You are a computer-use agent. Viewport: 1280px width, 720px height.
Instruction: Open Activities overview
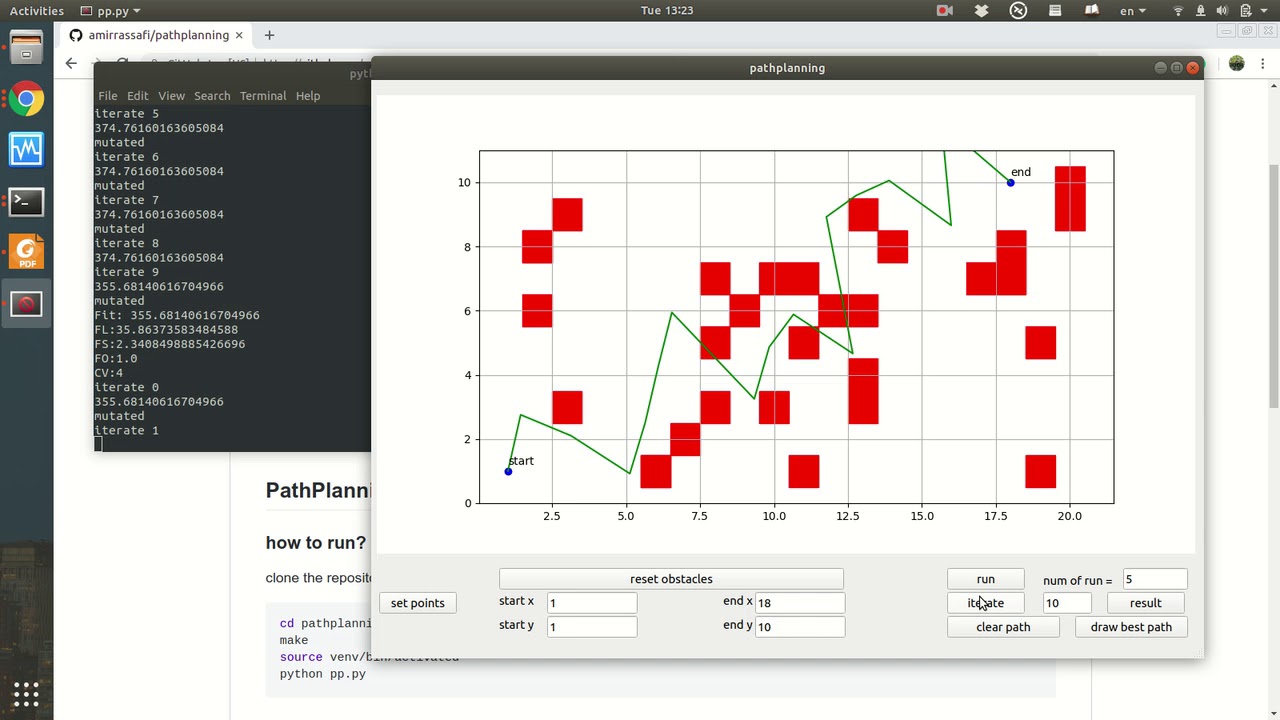tap(36, 11)
